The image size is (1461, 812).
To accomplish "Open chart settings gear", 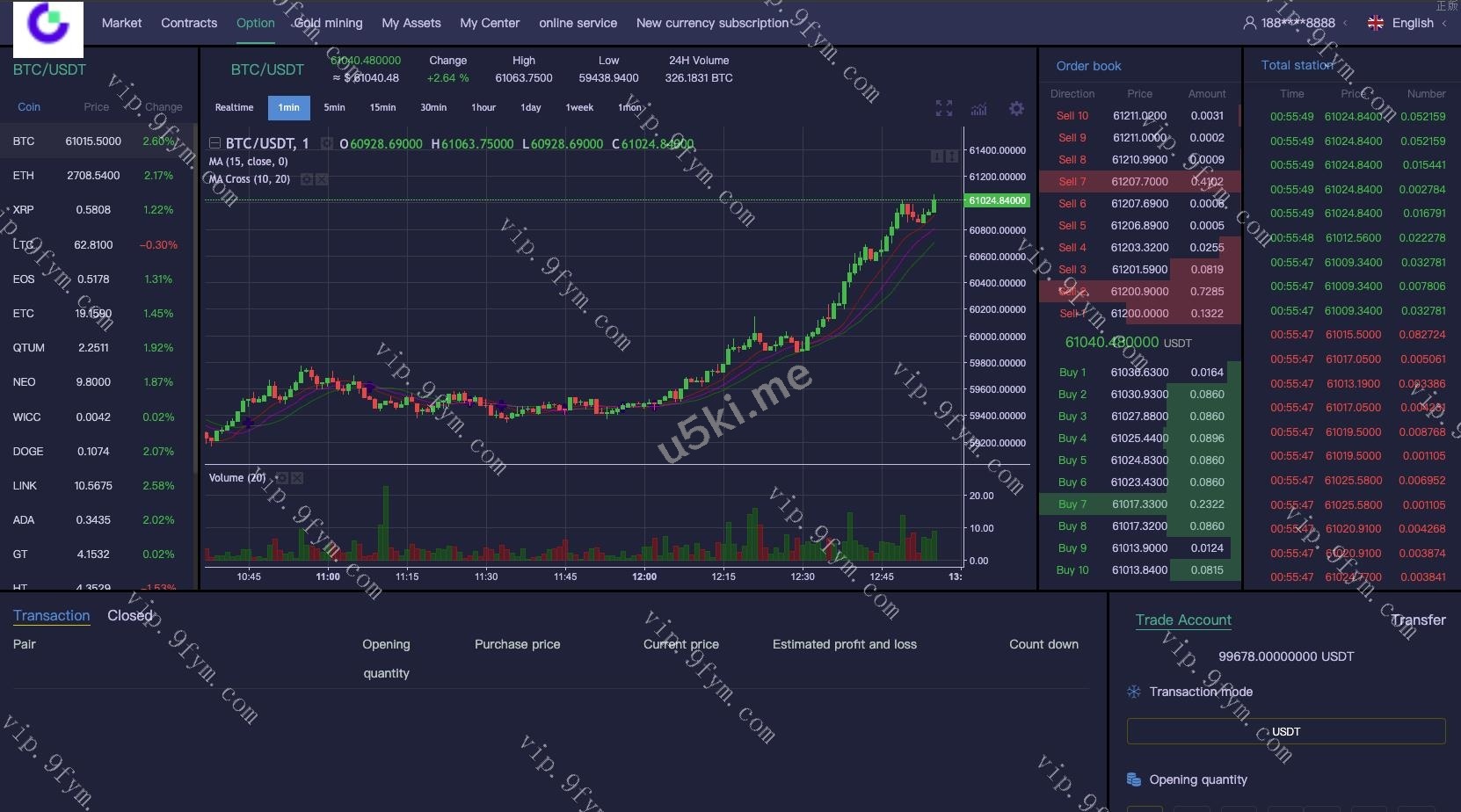I will tap(1016, 108).
